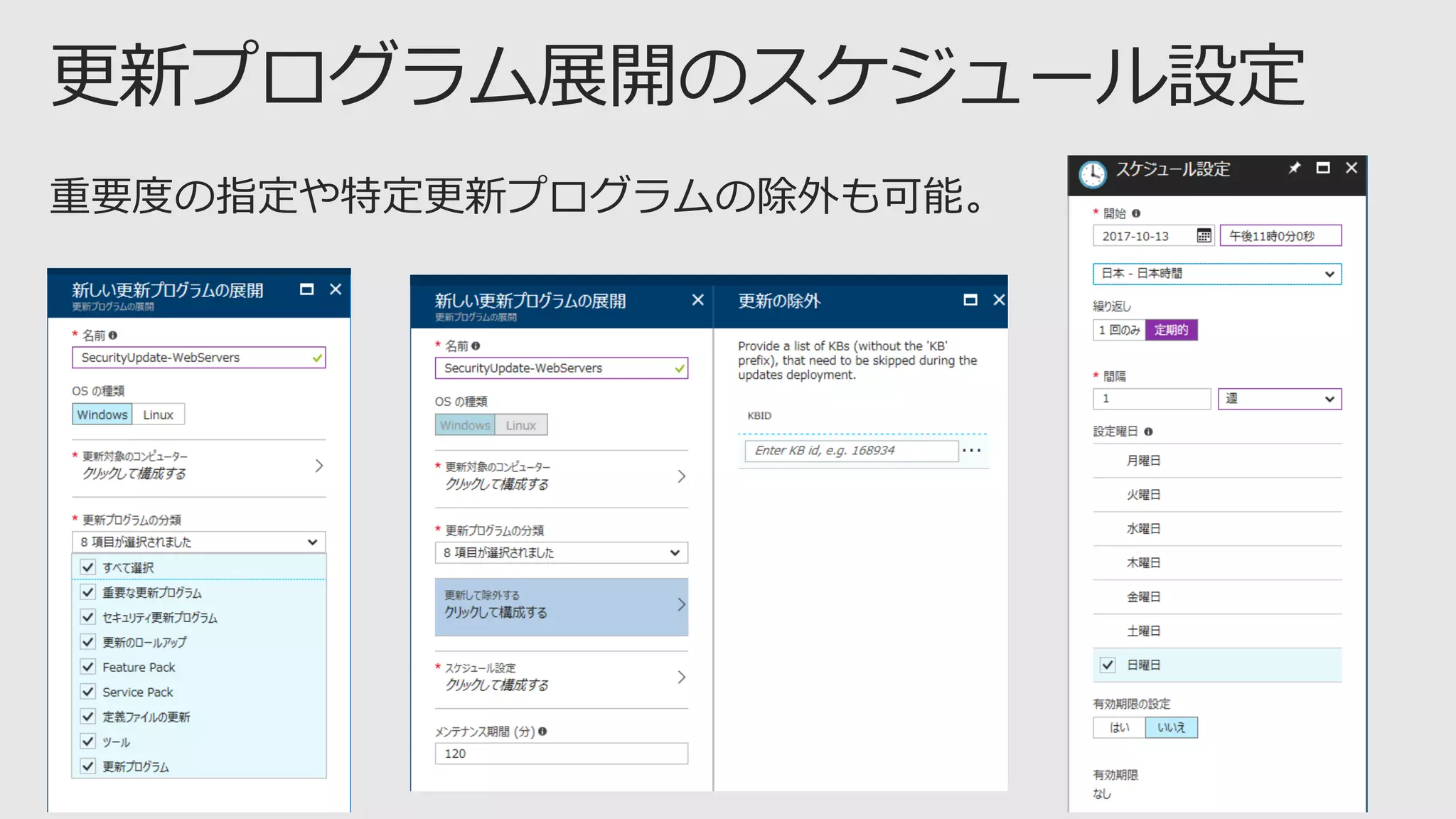Open the 週 interval unit dropdown

(x=1279, y=399)
